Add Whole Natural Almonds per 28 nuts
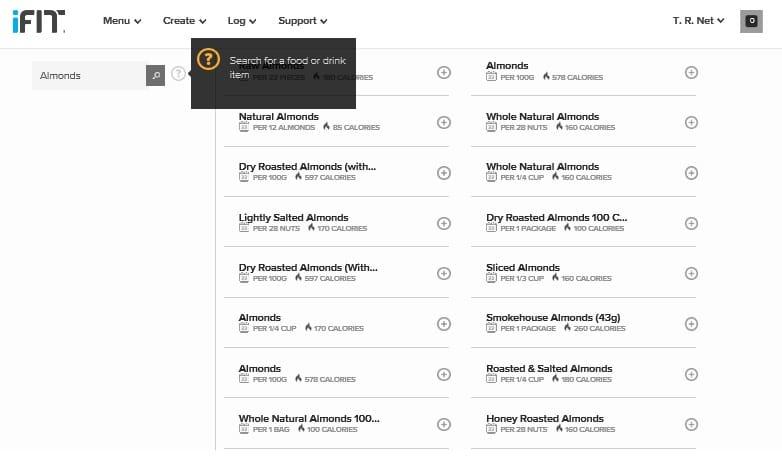The width and height of the screenshot is (782, 460). 691,122
